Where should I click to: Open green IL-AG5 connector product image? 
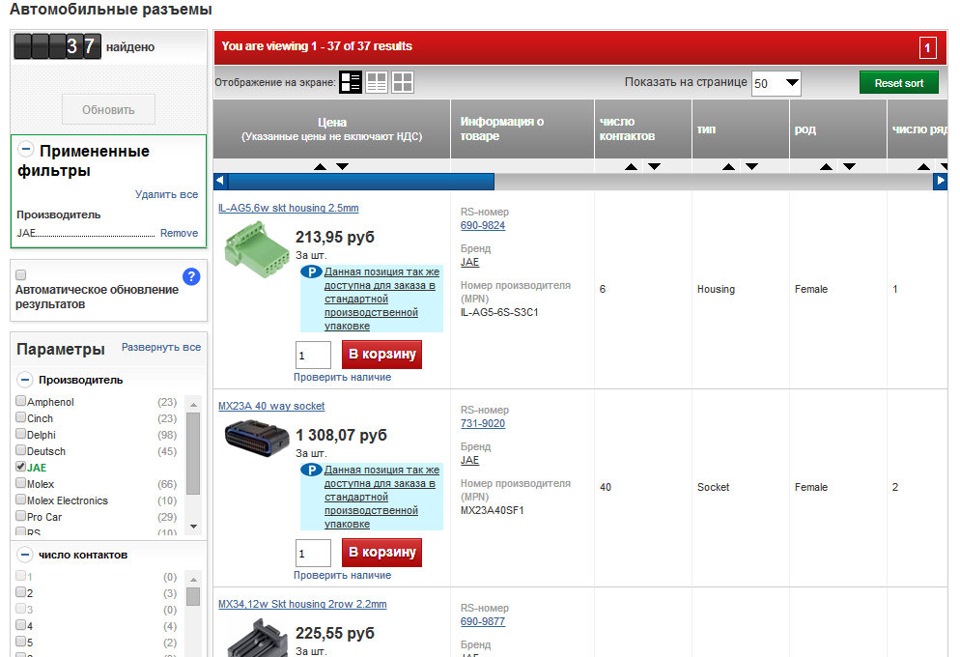pyautogui.click(x=257, y=250)
